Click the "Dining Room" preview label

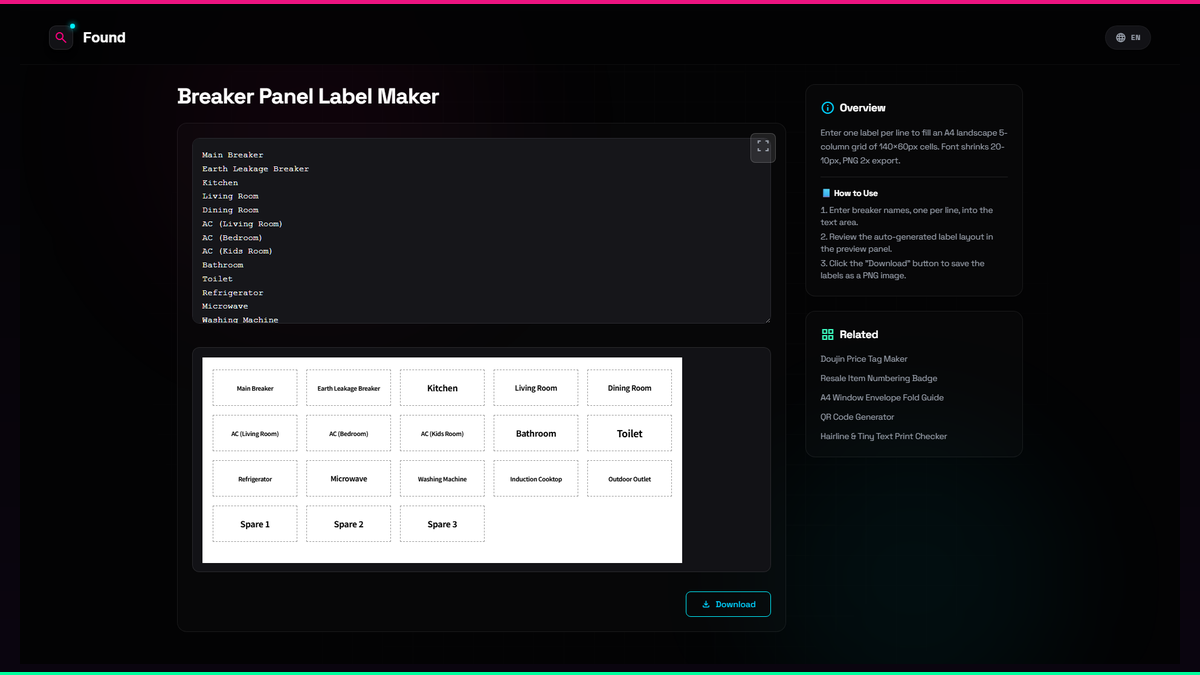tap(629, 388)
